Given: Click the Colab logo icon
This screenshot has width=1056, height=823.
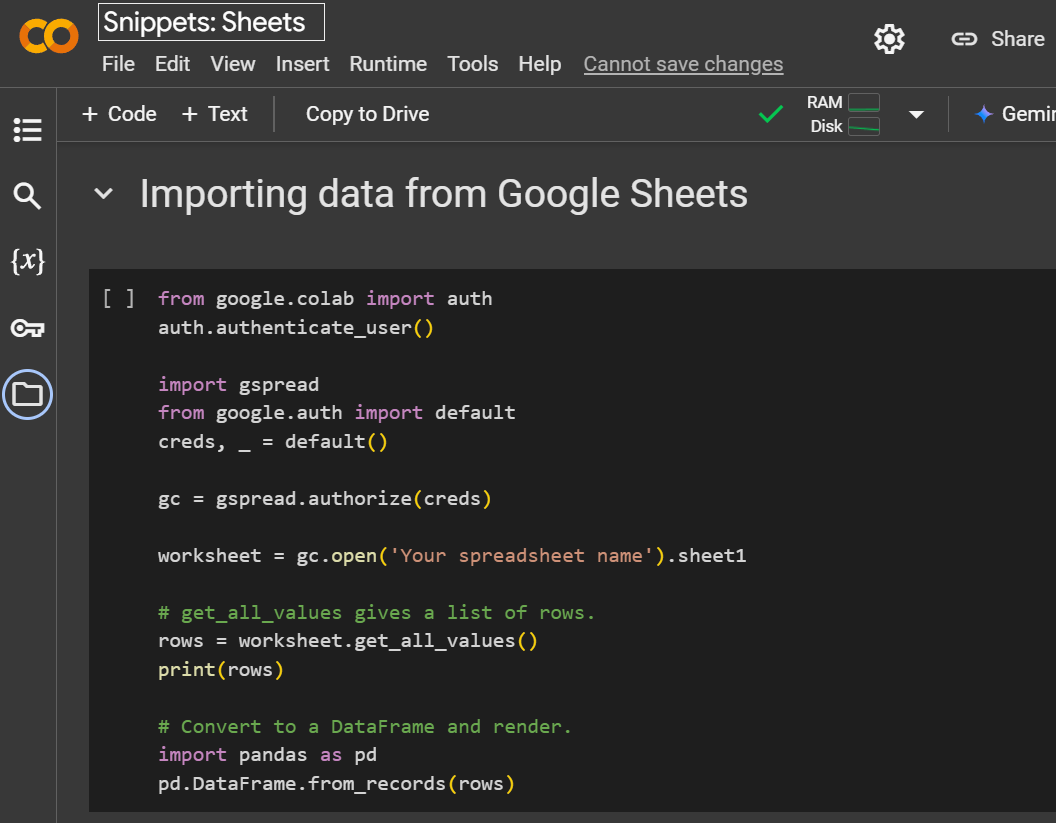Looking at the screenshot, I should [x=48, y=36].
